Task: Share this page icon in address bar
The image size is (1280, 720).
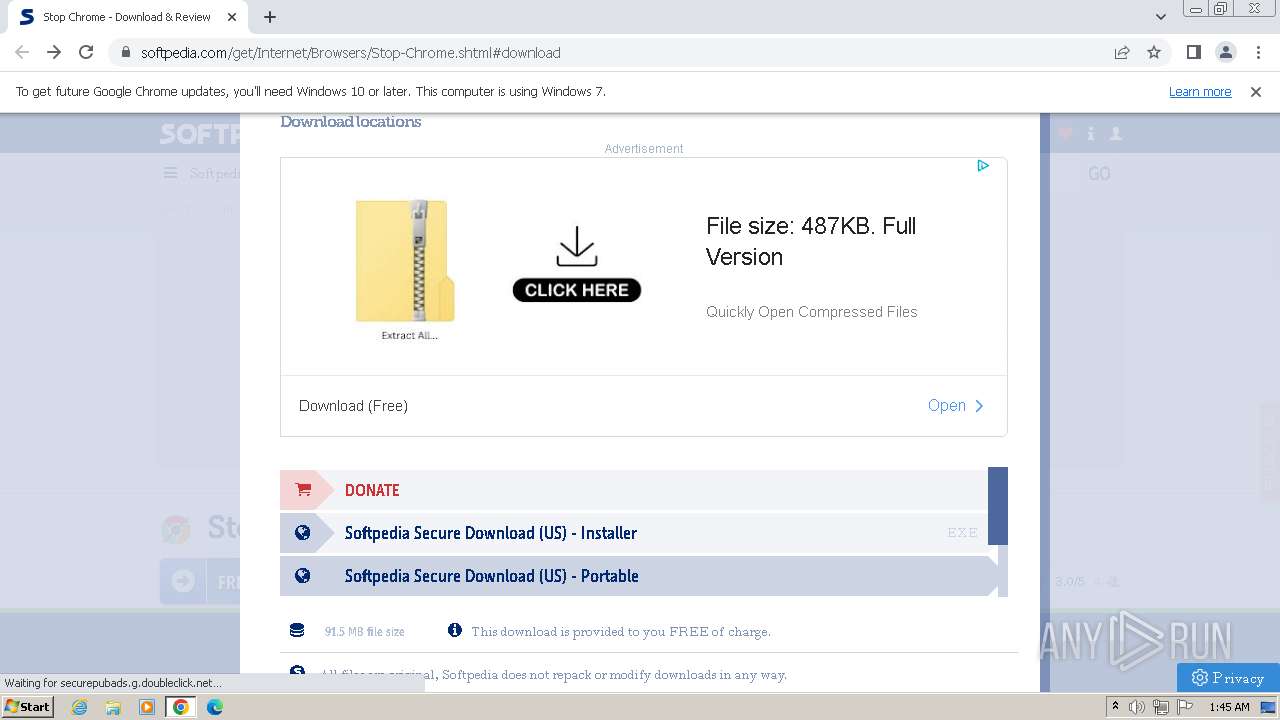Action: [1122, 52]
